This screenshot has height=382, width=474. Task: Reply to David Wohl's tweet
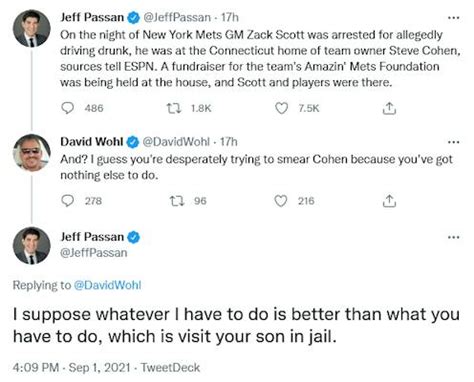[68, 201]
